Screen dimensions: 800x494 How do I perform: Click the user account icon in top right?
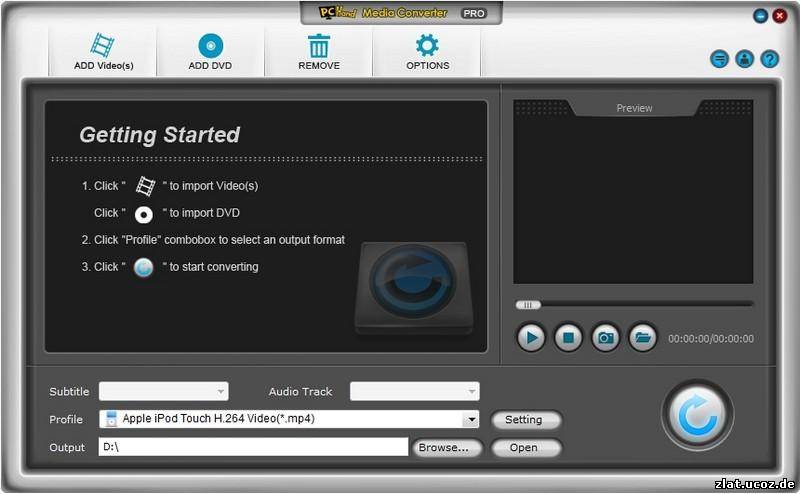[745, 59]
